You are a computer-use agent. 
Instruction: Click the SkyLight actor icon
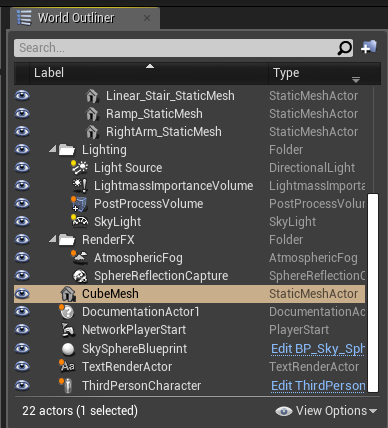80,221
